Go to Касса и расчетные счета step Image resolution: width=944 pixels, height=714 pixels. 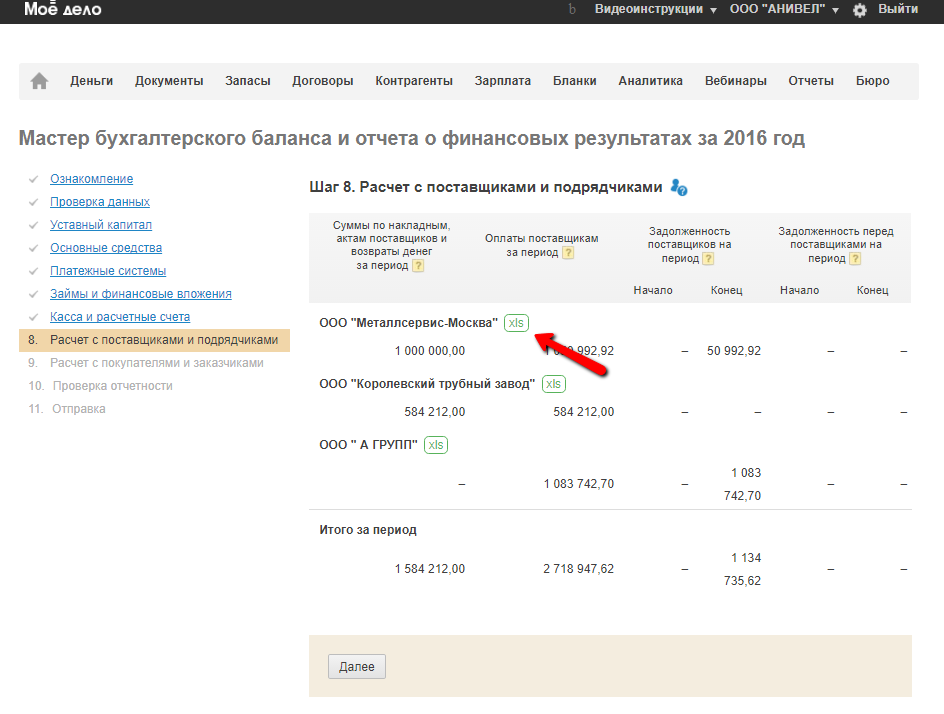[120, 317]
